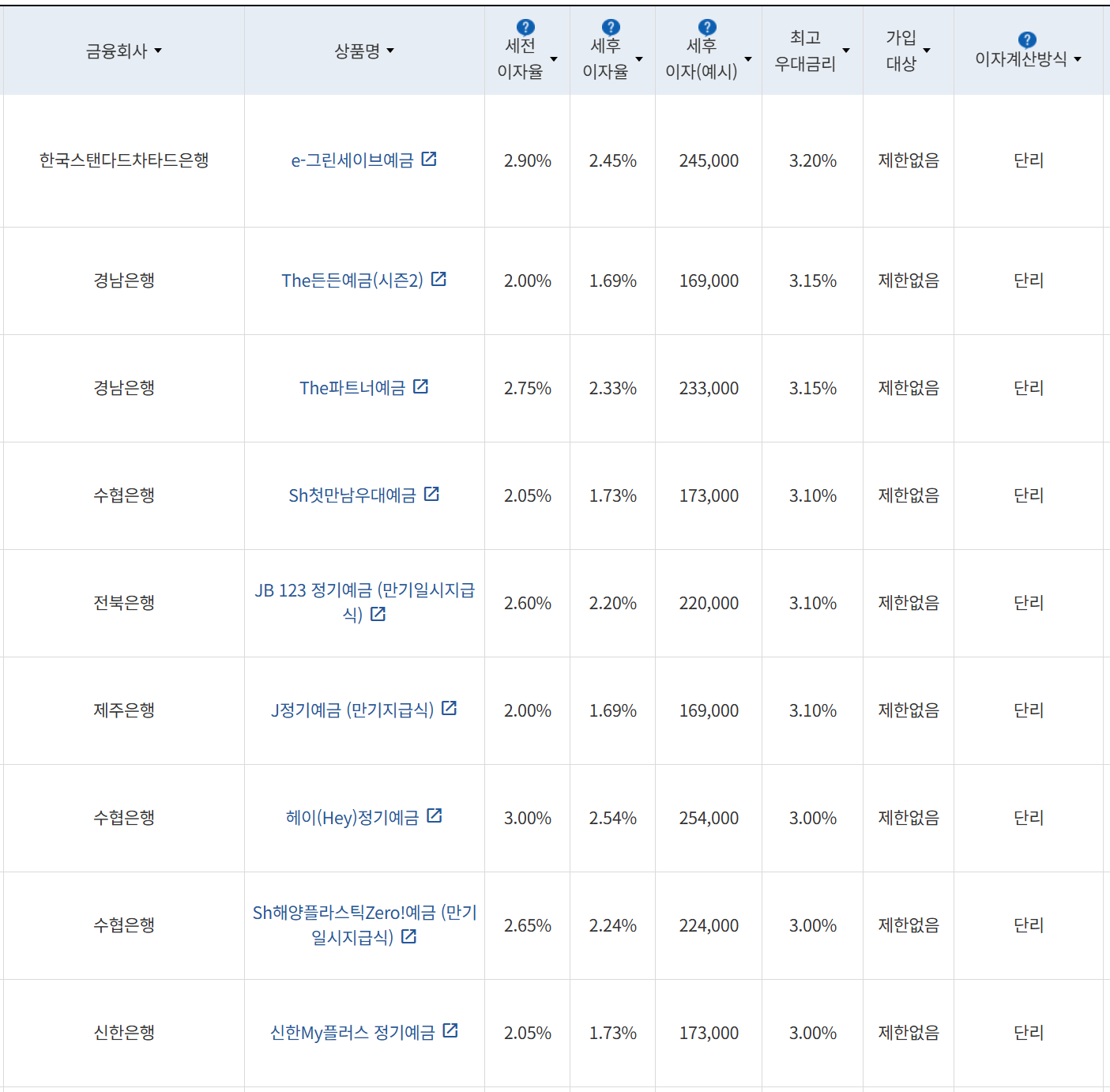
Task: Click the external link icon beside Sh첫만남우대예금
Action: tap(431, 494)
